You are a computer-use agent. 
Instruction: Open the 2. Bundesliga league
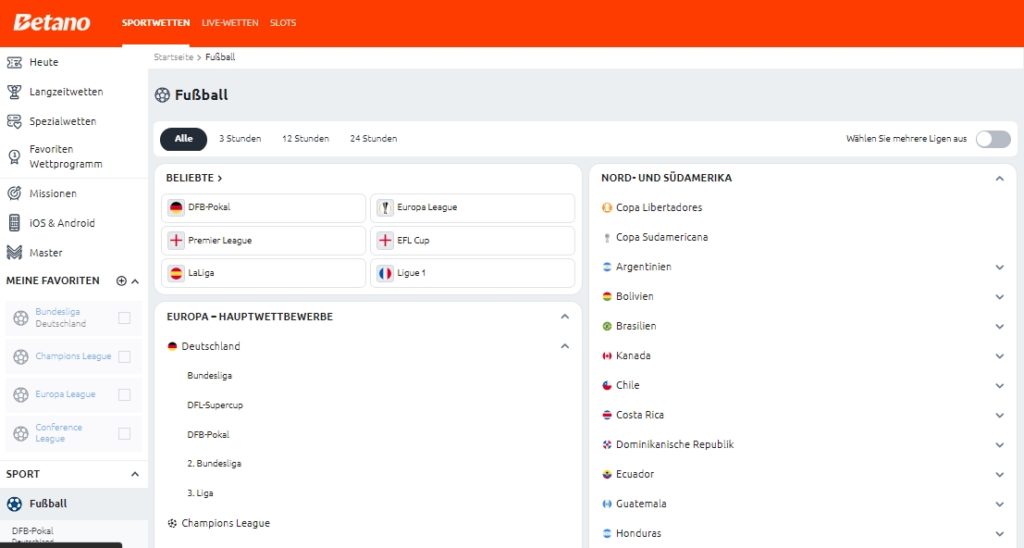214,464
